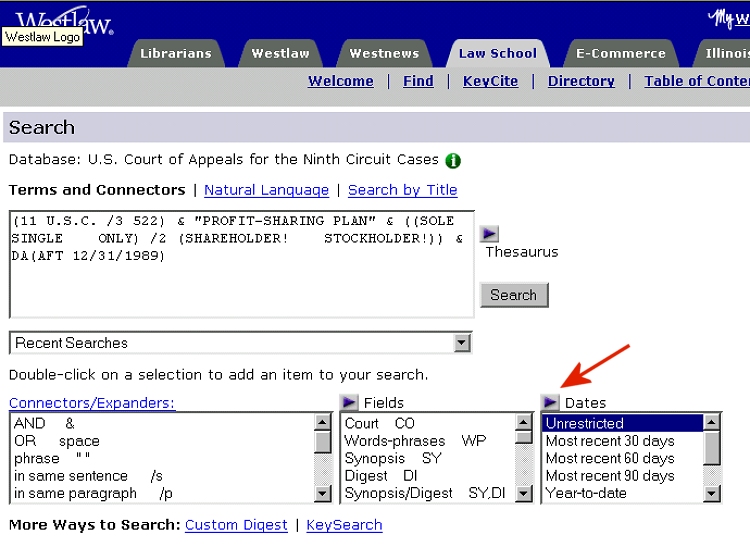Image resolution: width=750 pixels, height=547 pixels.
Task: Expand the Recent Searches dropdown
Action: [x=462, y=343]
